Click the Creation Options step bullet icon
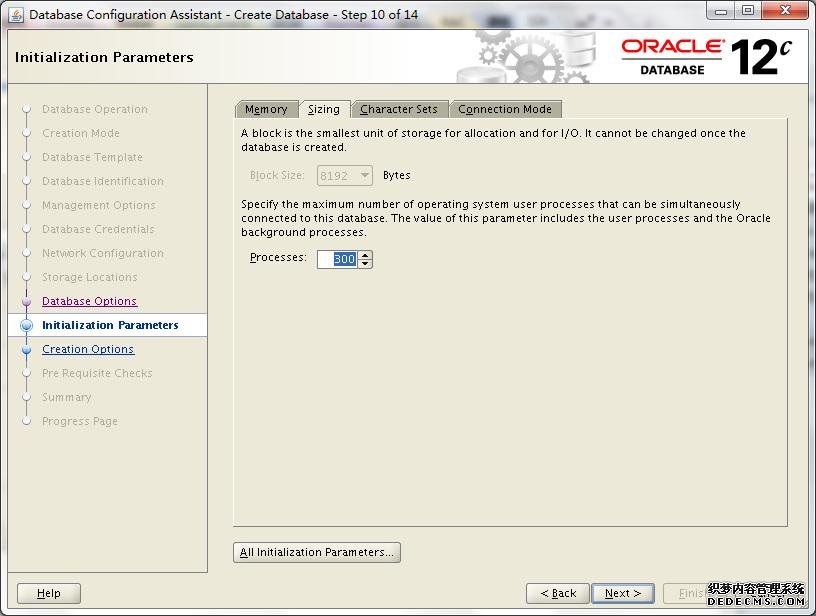The width and height of the screenshot is (816, 616). pos(27,350)
